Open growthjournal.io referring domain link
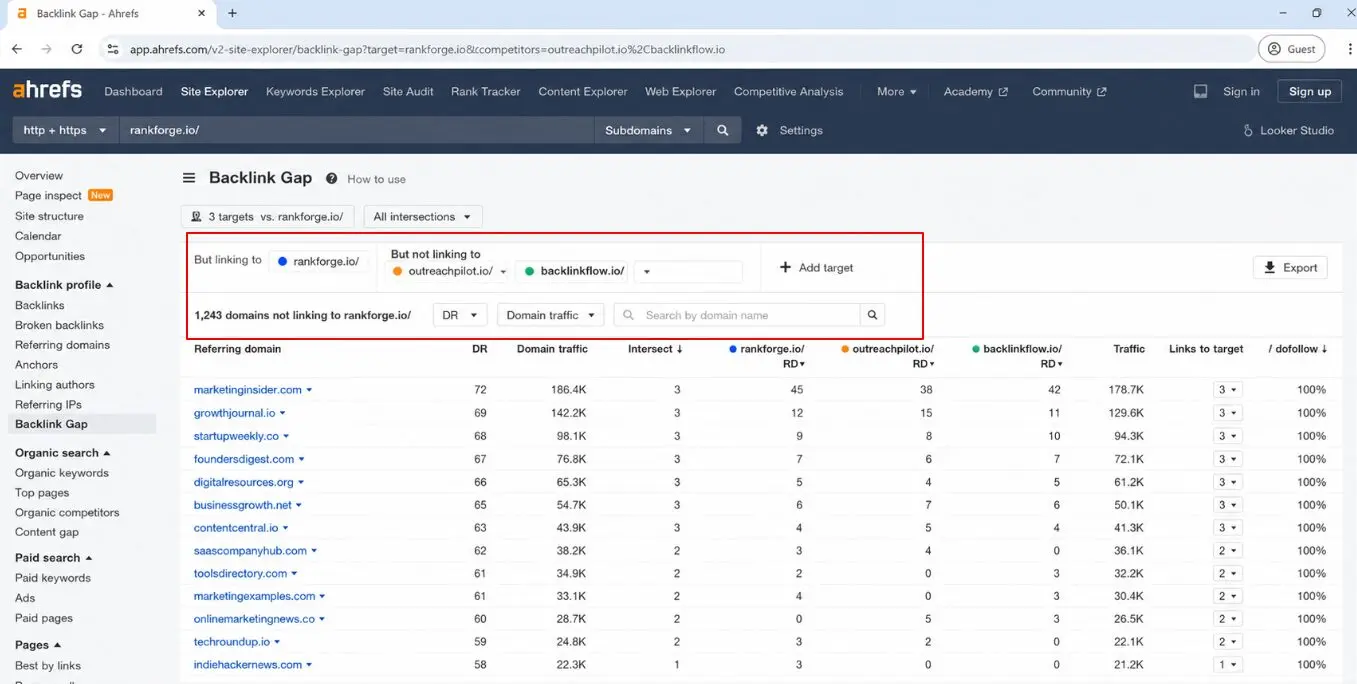Image resolution: width=1357 pixels, height=684 pixels. coord(234,413)
